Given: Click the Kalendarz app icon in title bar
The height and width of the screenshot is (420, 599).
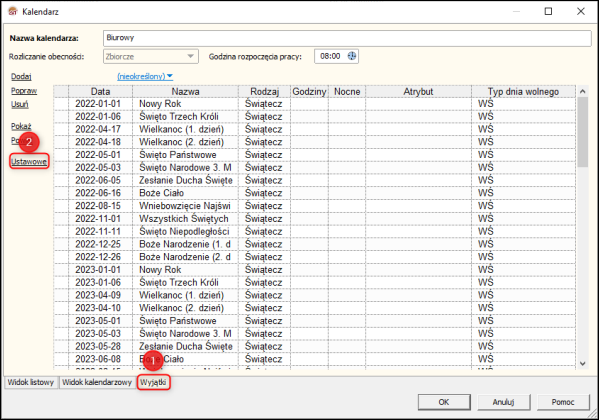Looking at the screenshot, I should click(13, 11).
